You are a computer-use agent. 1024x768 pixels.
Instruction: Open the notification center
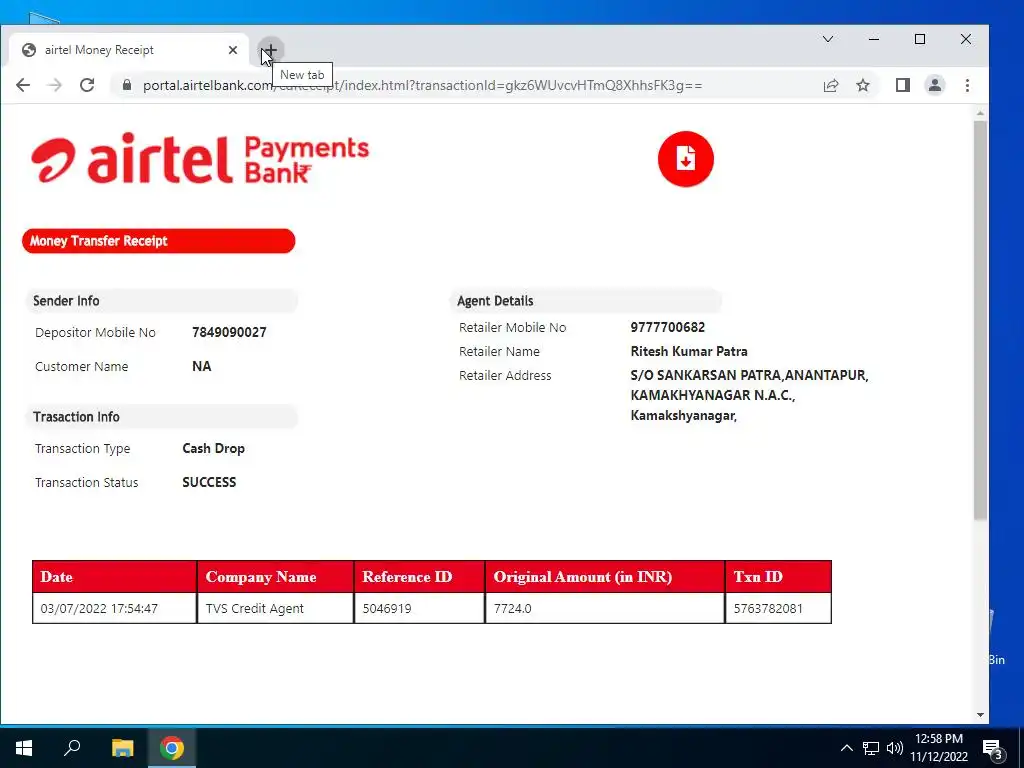point(993,748)
